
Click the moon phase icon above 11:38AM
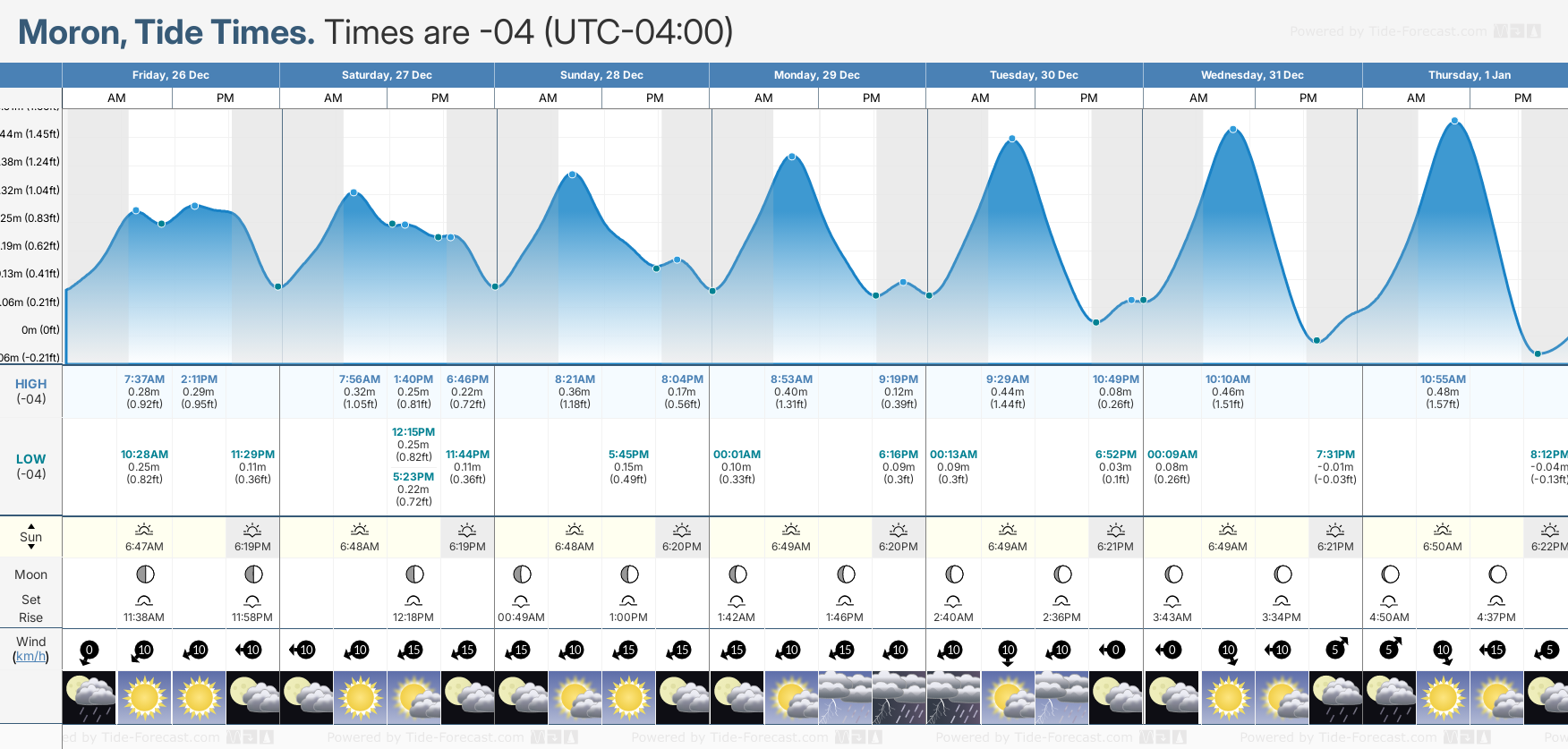click(145, 575)
